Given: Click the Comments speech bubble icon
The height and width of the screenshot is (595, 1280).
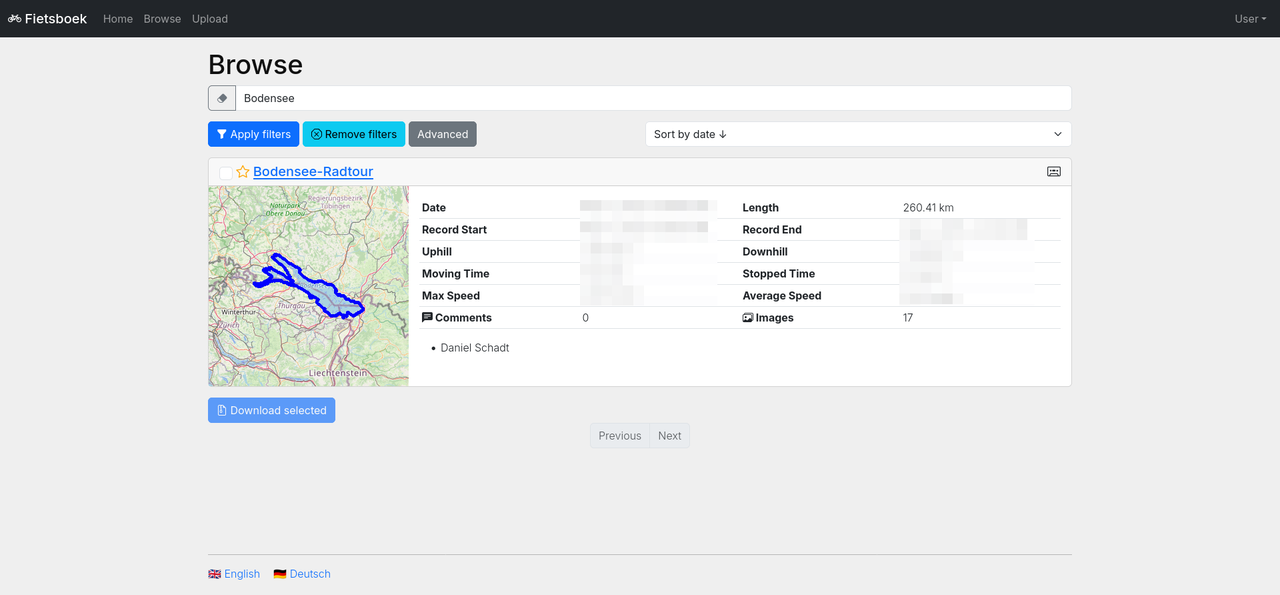Looking at the screenshot, I should pos(428,318).
